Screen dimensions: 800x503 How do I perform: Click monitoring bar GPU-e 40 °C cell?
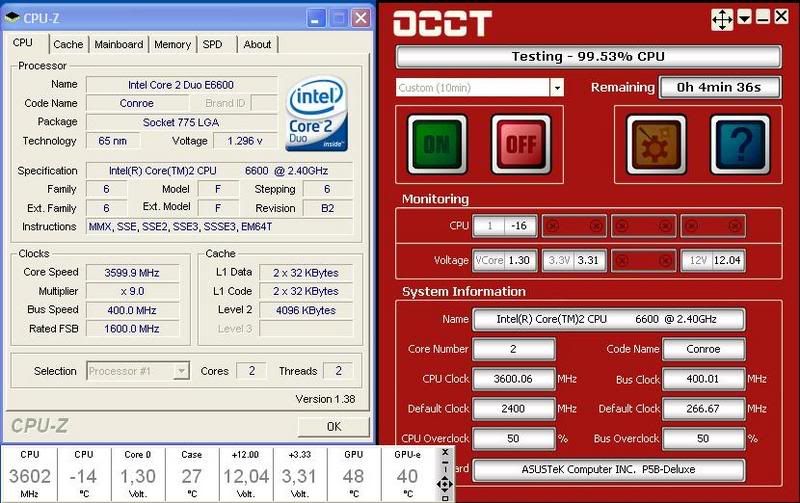tap(407, 474)
